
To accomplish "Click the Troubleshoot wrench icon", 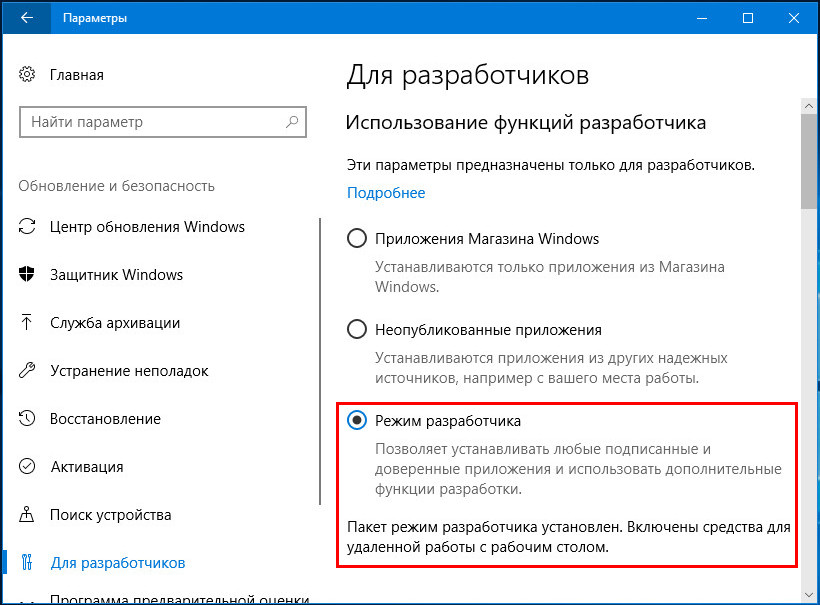I will (x=27, y=370).
